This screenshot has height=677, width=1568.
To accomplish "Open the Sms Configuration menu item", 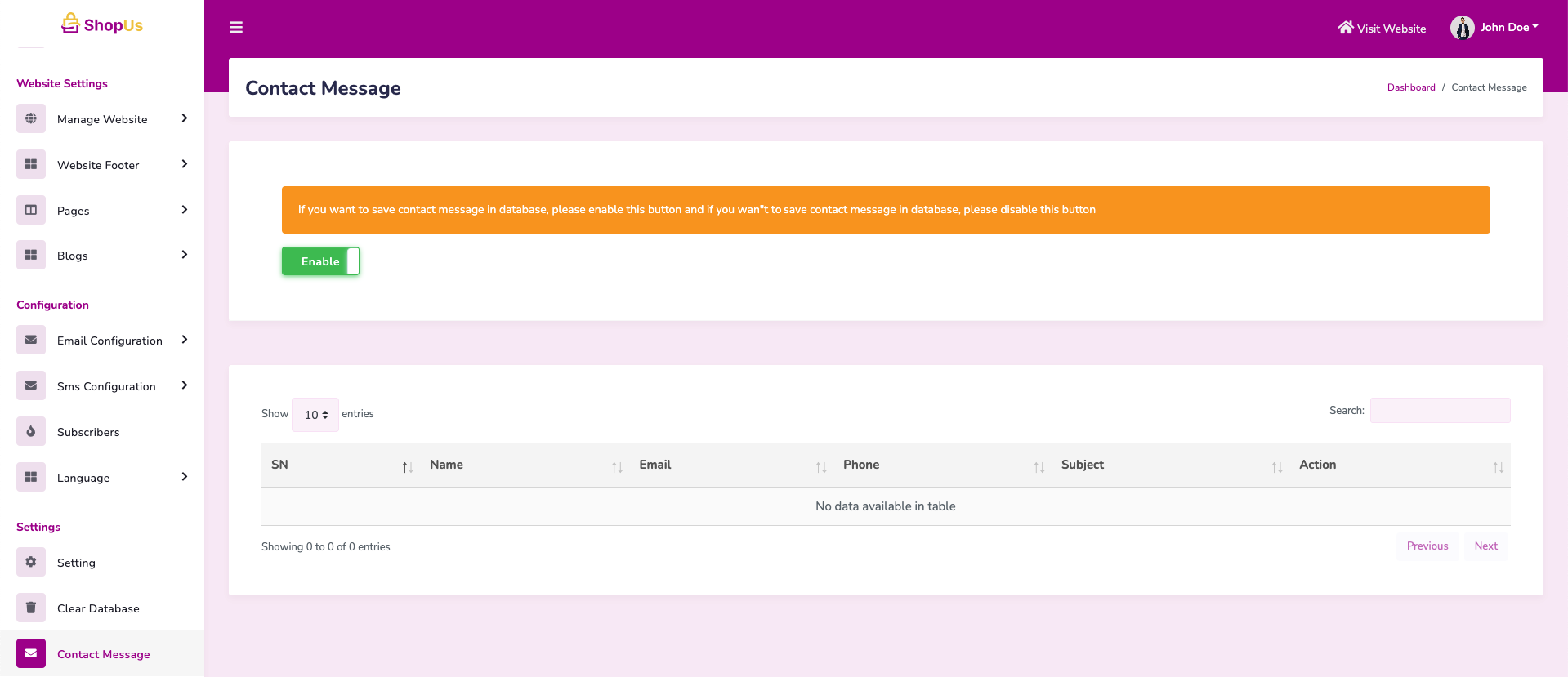I will 106,386.
